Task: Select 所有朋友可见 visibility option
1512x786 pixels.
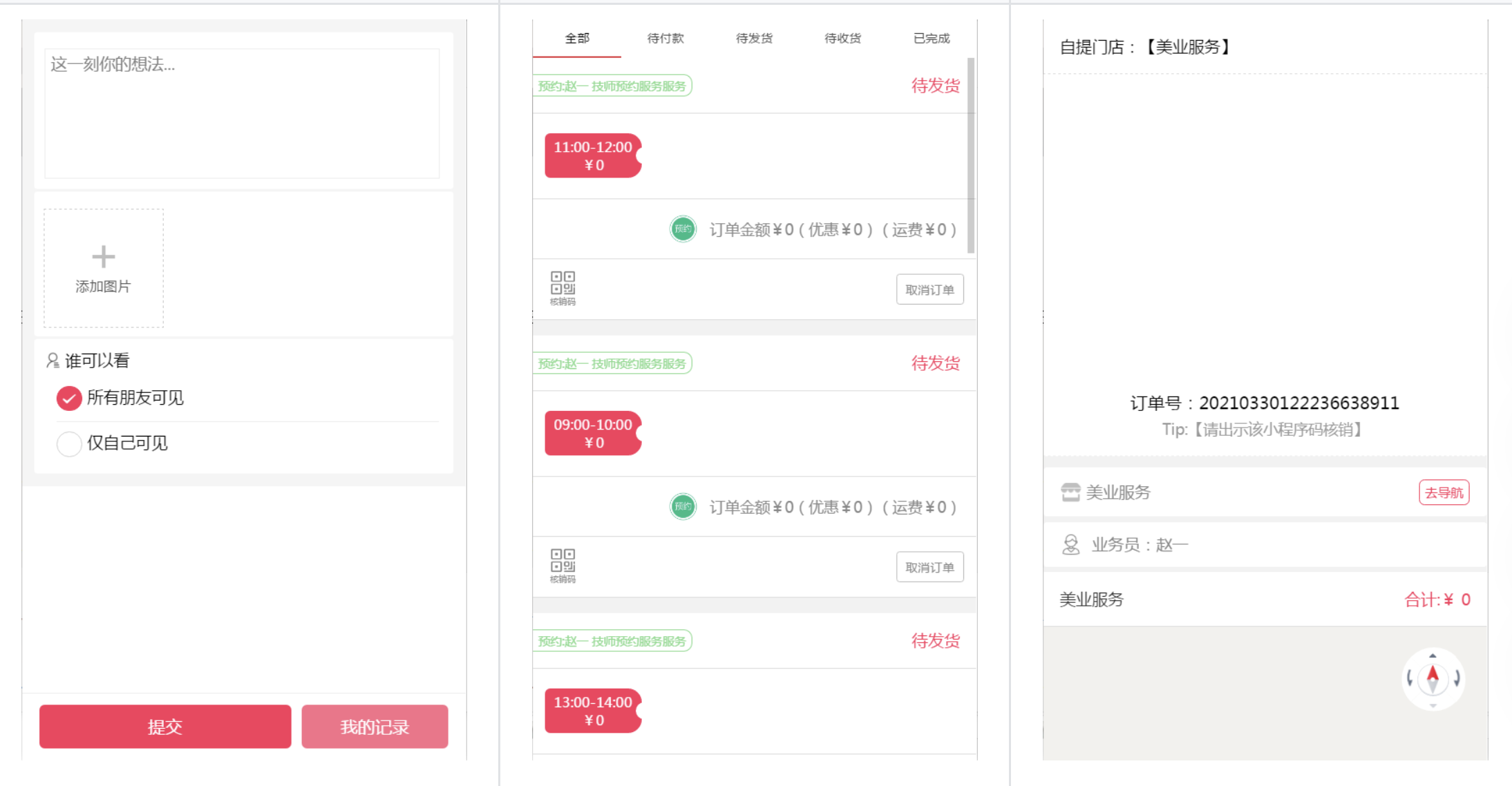Action: click(x=69, y=398)
